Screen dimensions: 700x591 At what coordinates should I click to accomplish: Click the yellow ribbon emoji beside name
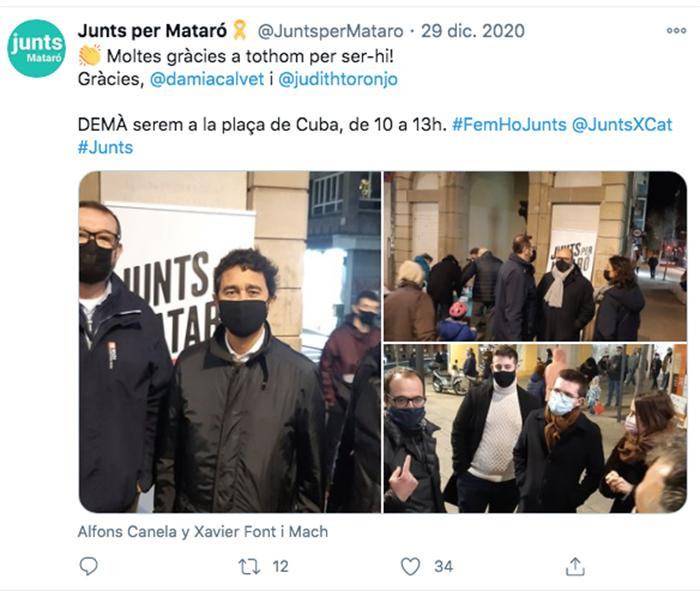240,30
